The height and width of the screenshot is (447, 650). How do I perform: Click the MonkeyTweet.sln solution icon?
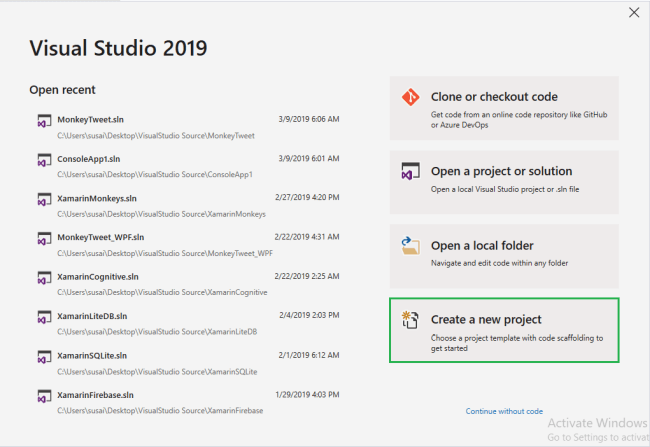44,122
